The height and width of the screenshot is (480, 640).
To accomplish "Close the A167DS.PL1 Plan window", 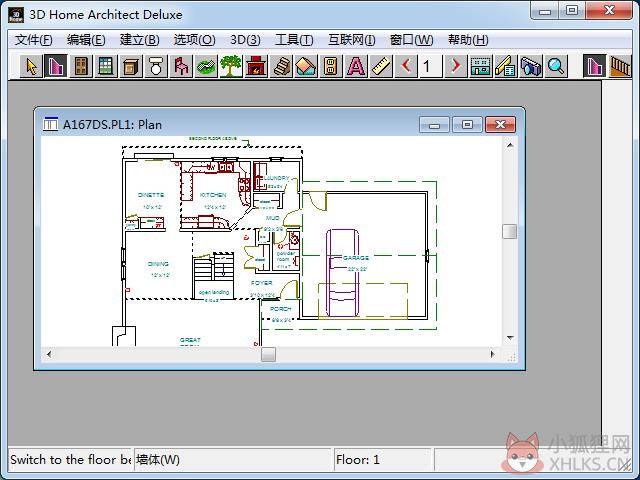I will tap(500, 124).
